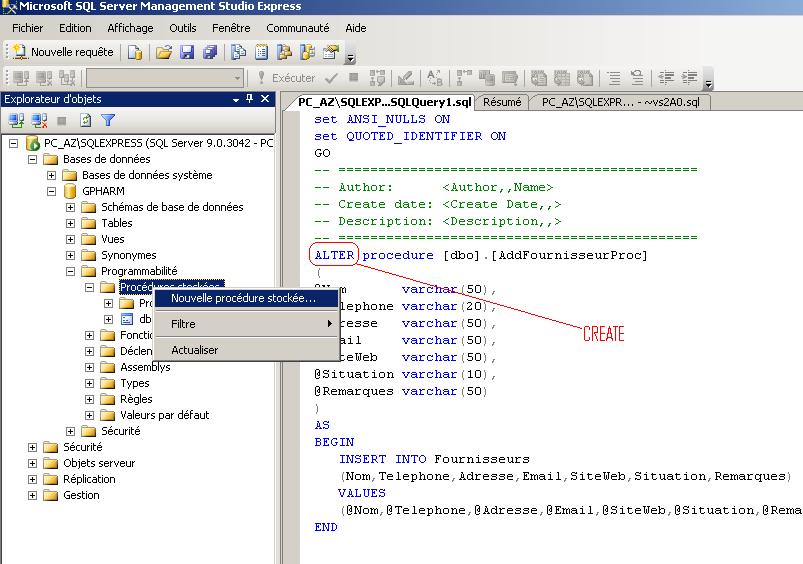
Task: Select Results to Grid icon
Action: (562, 78)
